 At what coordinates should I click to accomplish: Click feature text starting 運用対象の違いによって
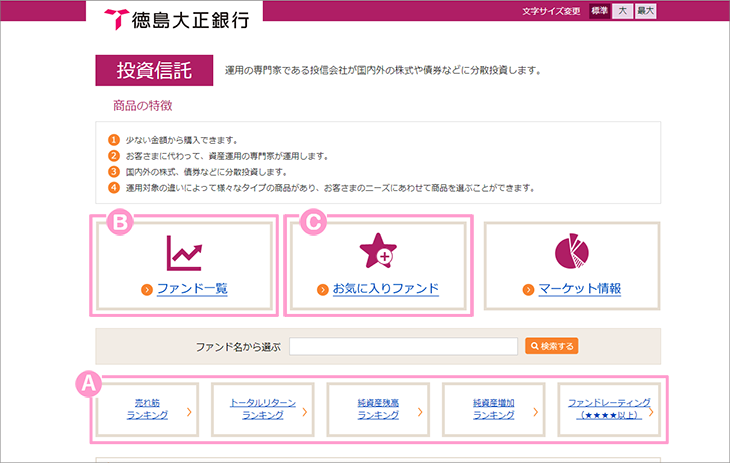(x=330, y=188)
